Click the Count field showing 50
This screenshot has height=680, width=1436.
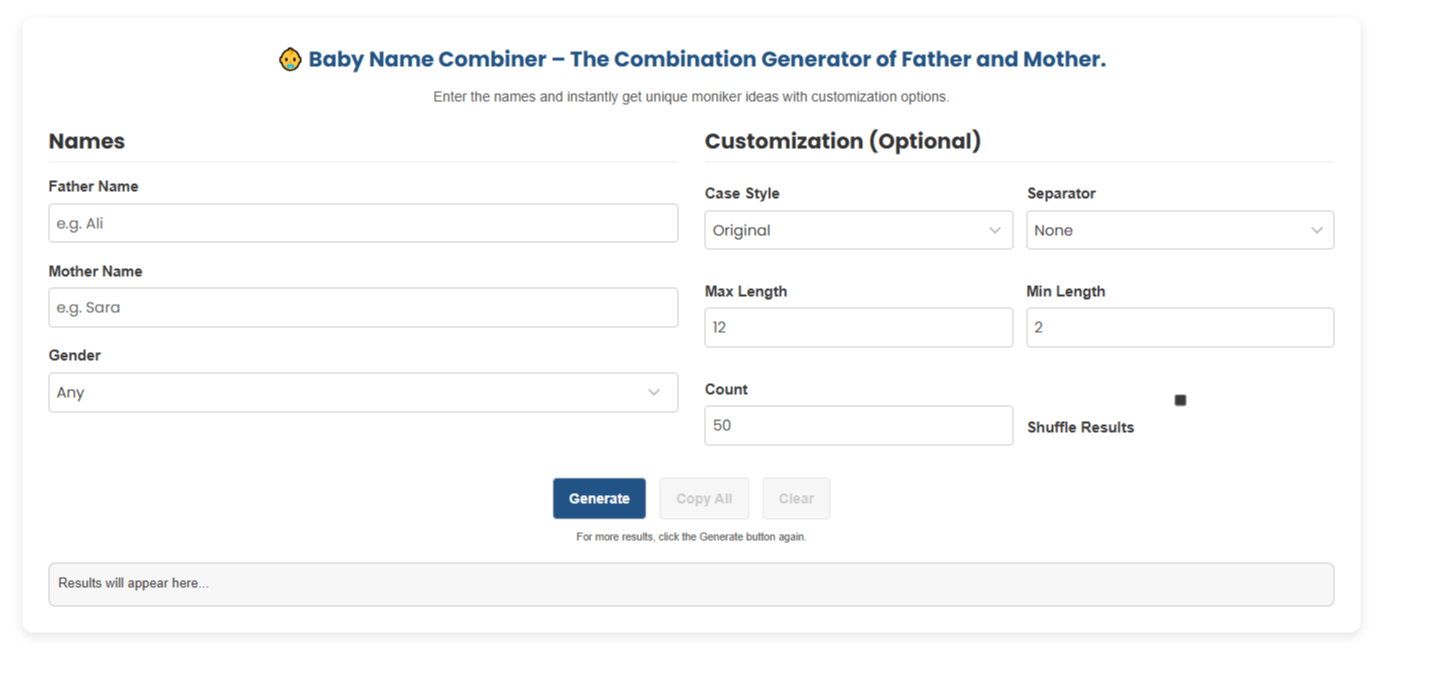pos(858,425)
